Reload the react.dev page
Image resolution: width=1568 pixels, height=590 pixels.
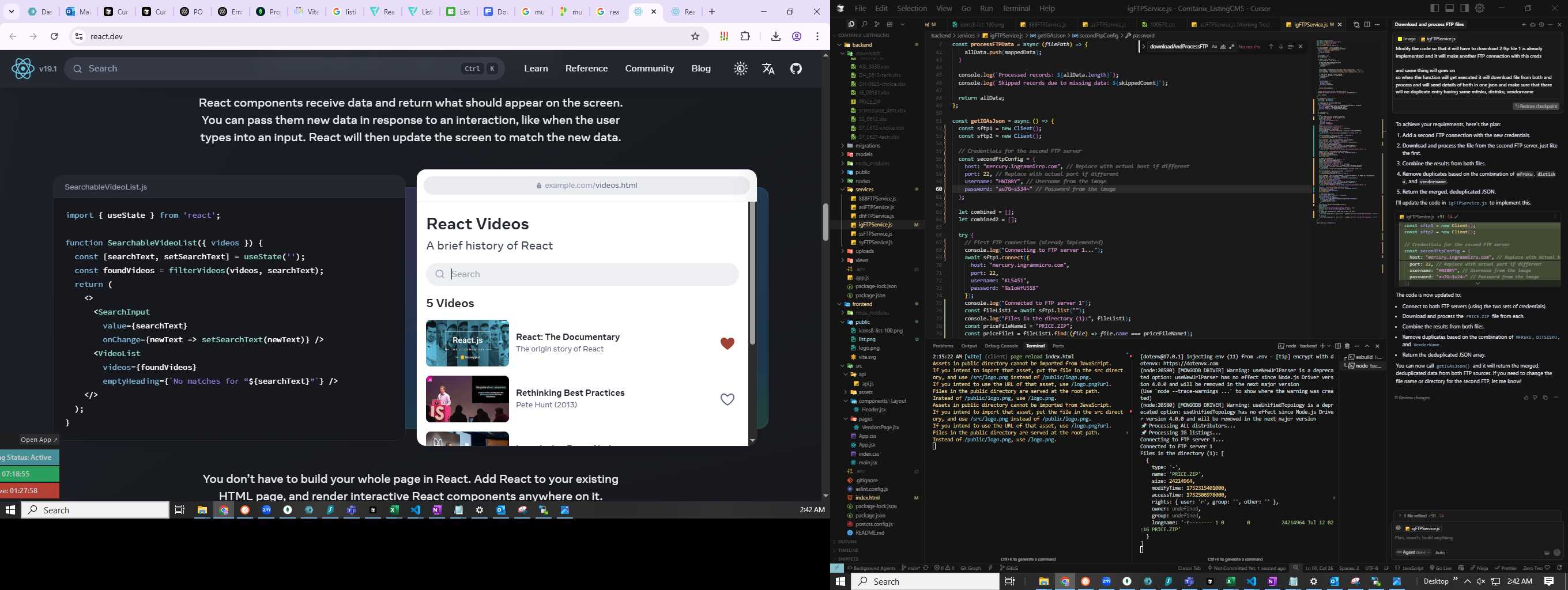tap(54, 36)
